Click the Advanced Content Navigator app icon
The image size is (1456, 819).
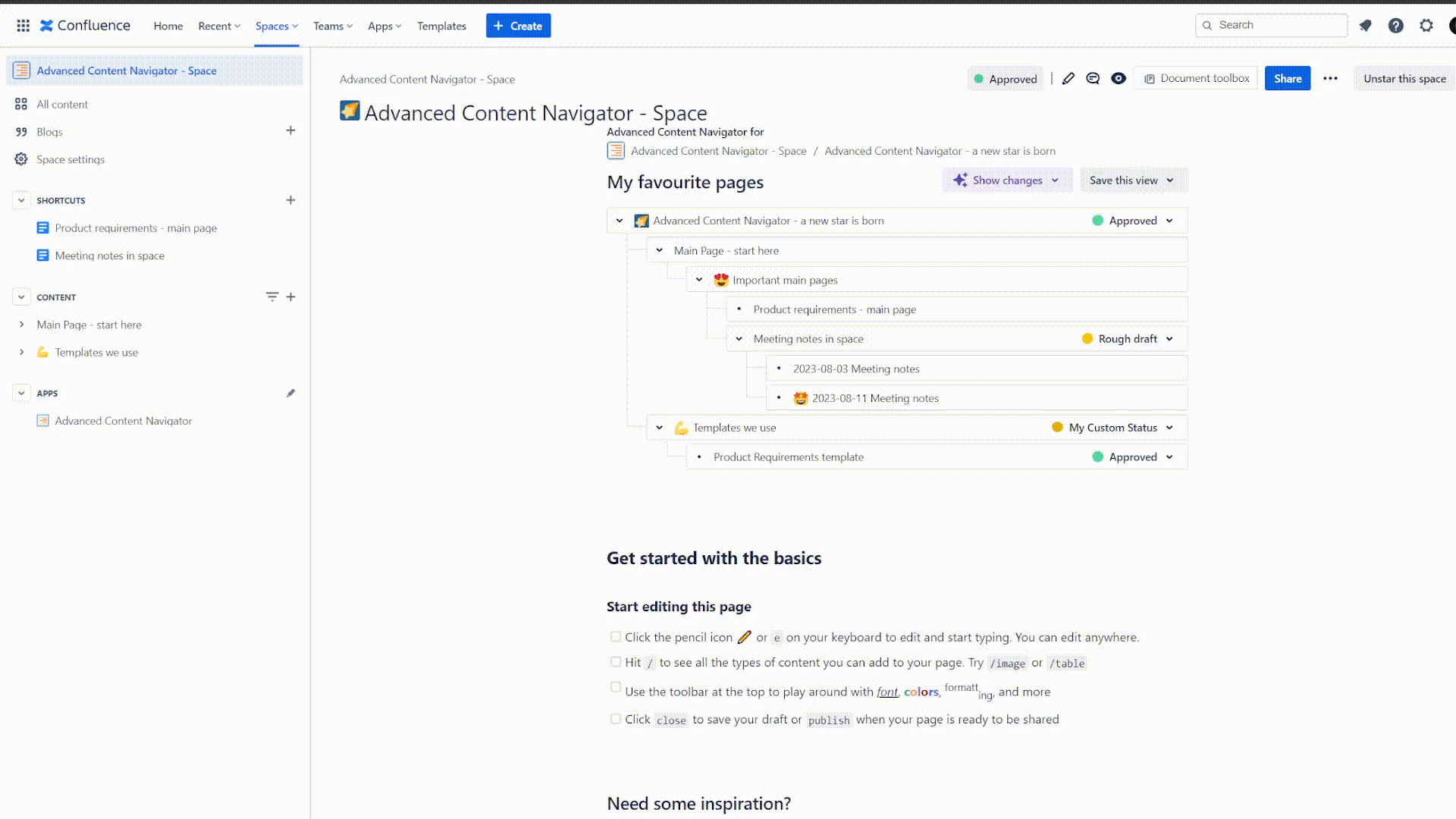tap(43, 421)
